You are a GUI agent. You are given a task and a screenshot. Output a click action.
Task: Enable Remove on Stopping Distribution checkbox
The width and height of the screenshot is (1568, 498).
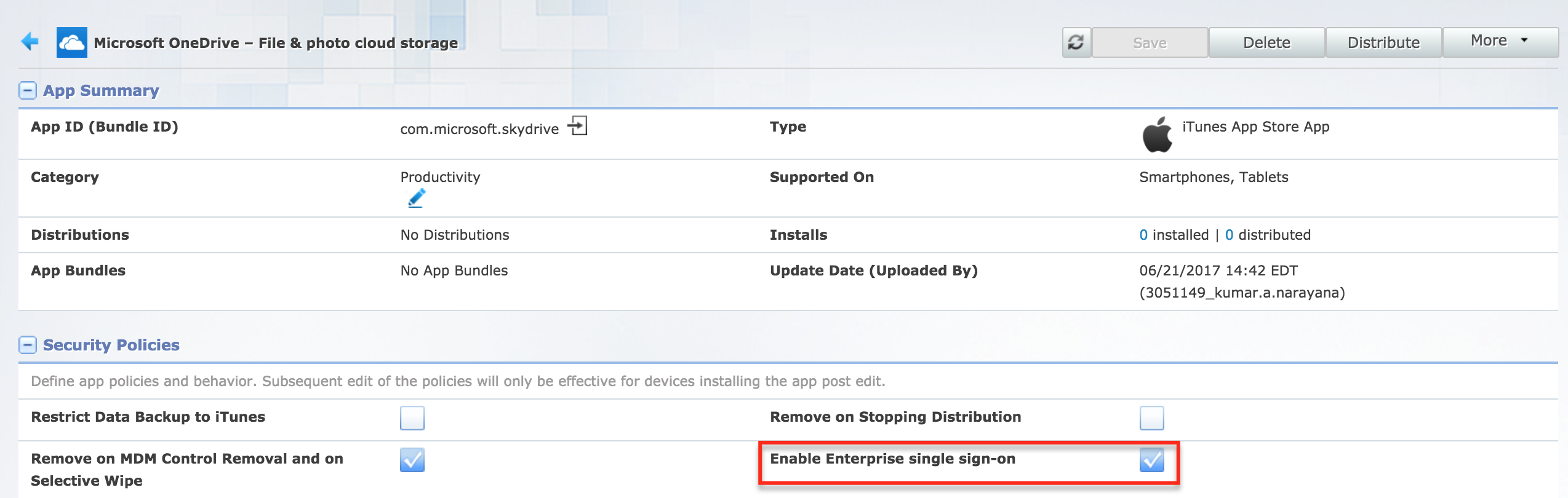(1151, 418)
